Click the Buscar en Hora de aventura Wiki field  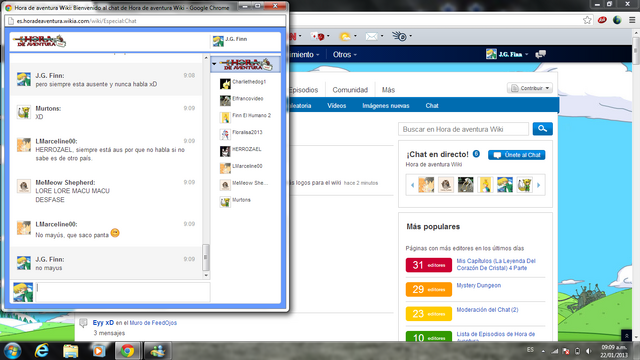pos(463,129)
